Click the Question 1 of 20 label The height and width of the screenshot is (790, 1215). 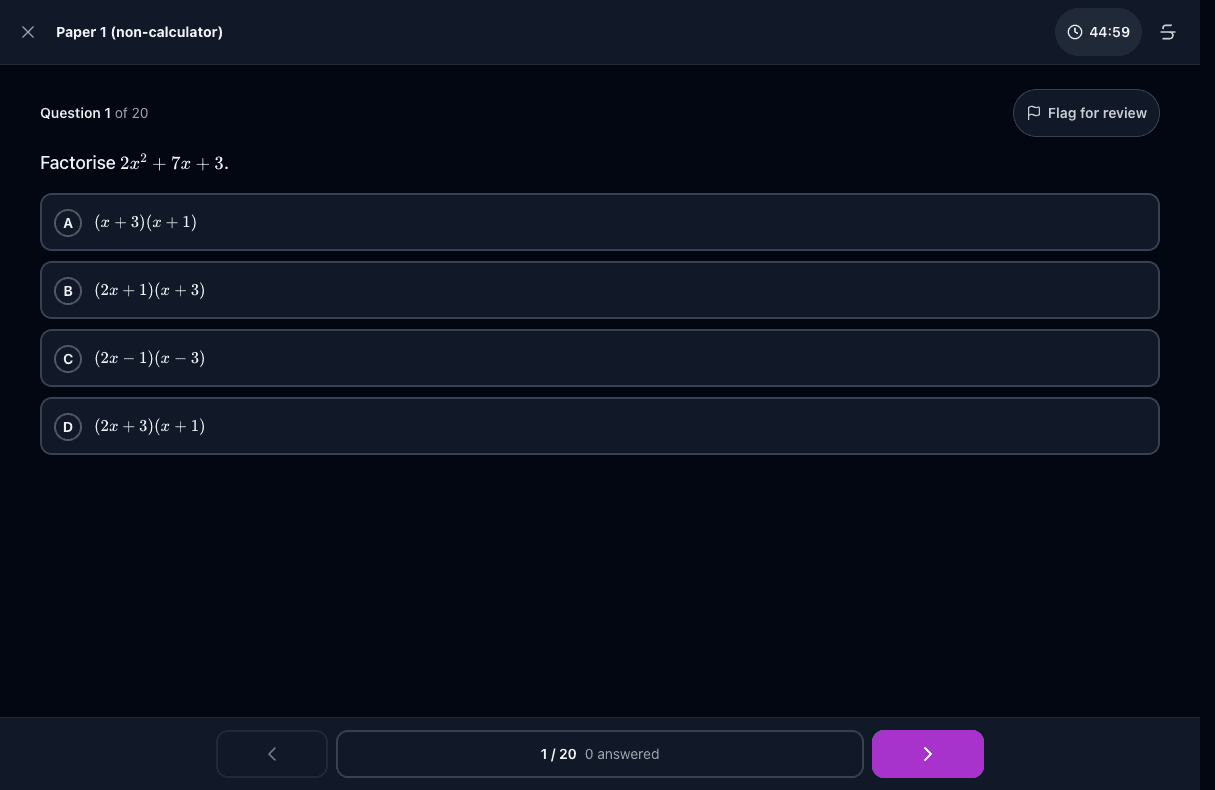(x=94, y=113)
